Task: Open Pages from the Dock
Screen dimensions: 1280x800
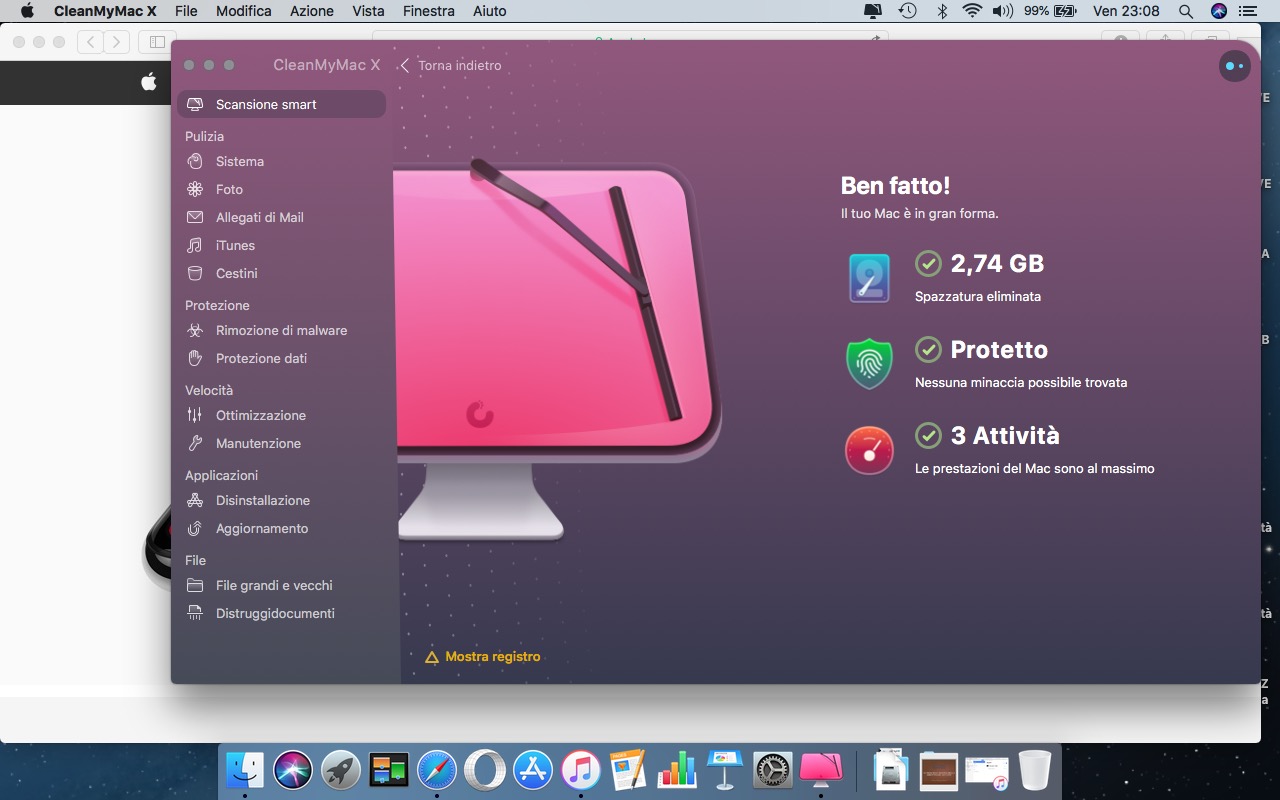Action: (628, 770)
